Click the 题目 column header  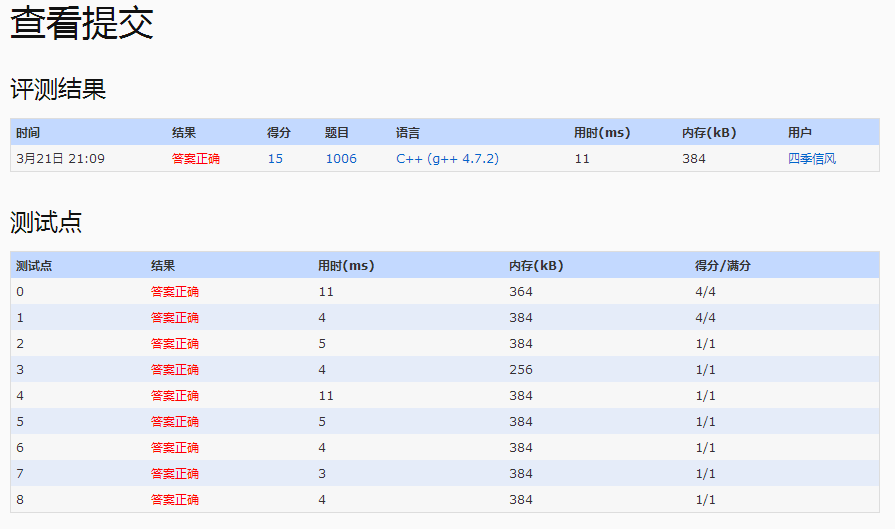tap(337, 133)
